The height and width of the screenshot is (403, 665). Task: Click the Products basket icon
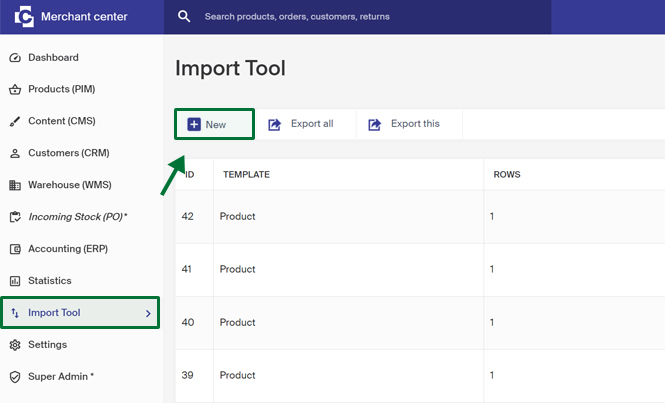point(15,89)
